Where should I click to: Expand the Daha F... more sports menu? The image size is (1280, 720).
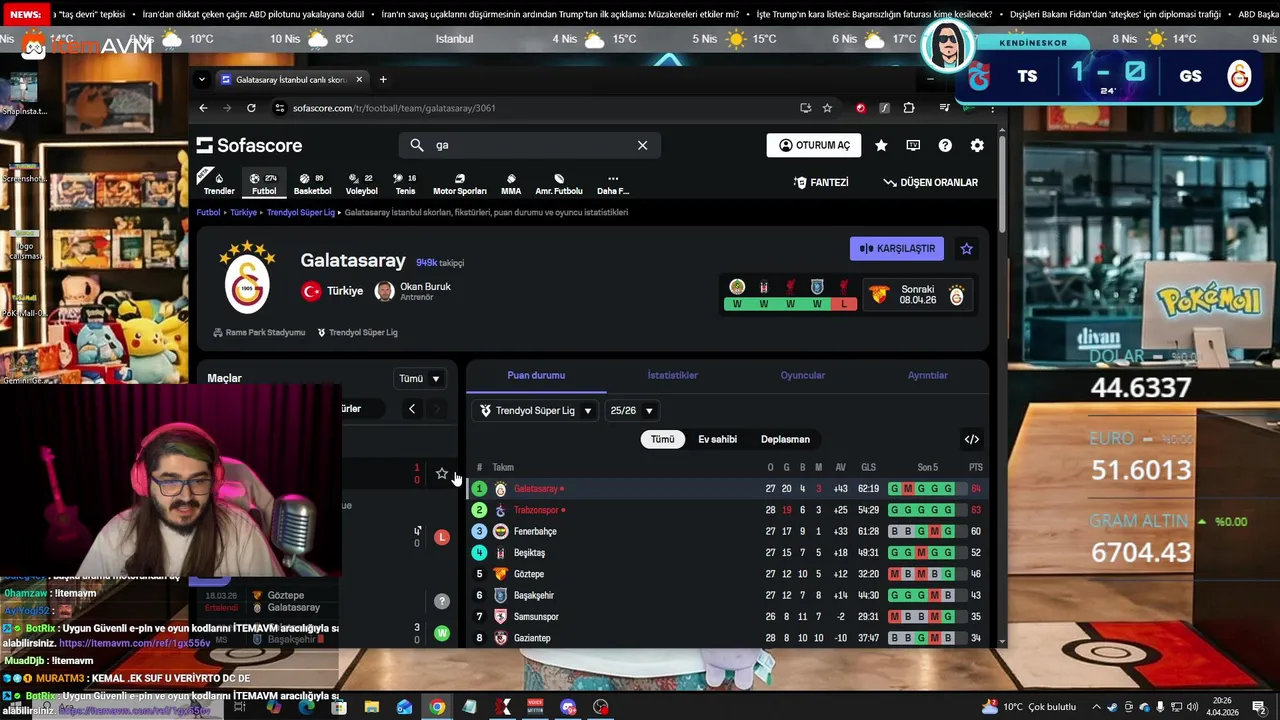pos(613,184)
